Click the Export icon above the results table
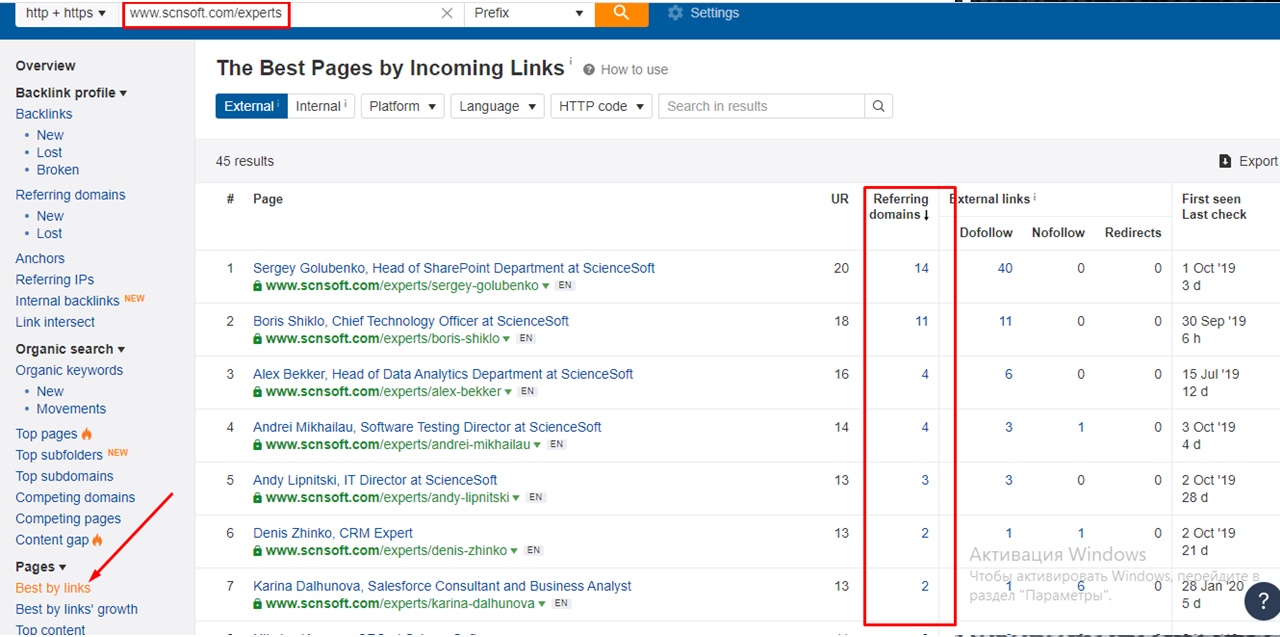Viewport: 1280px width, 637px height. tap(1224, 160)
